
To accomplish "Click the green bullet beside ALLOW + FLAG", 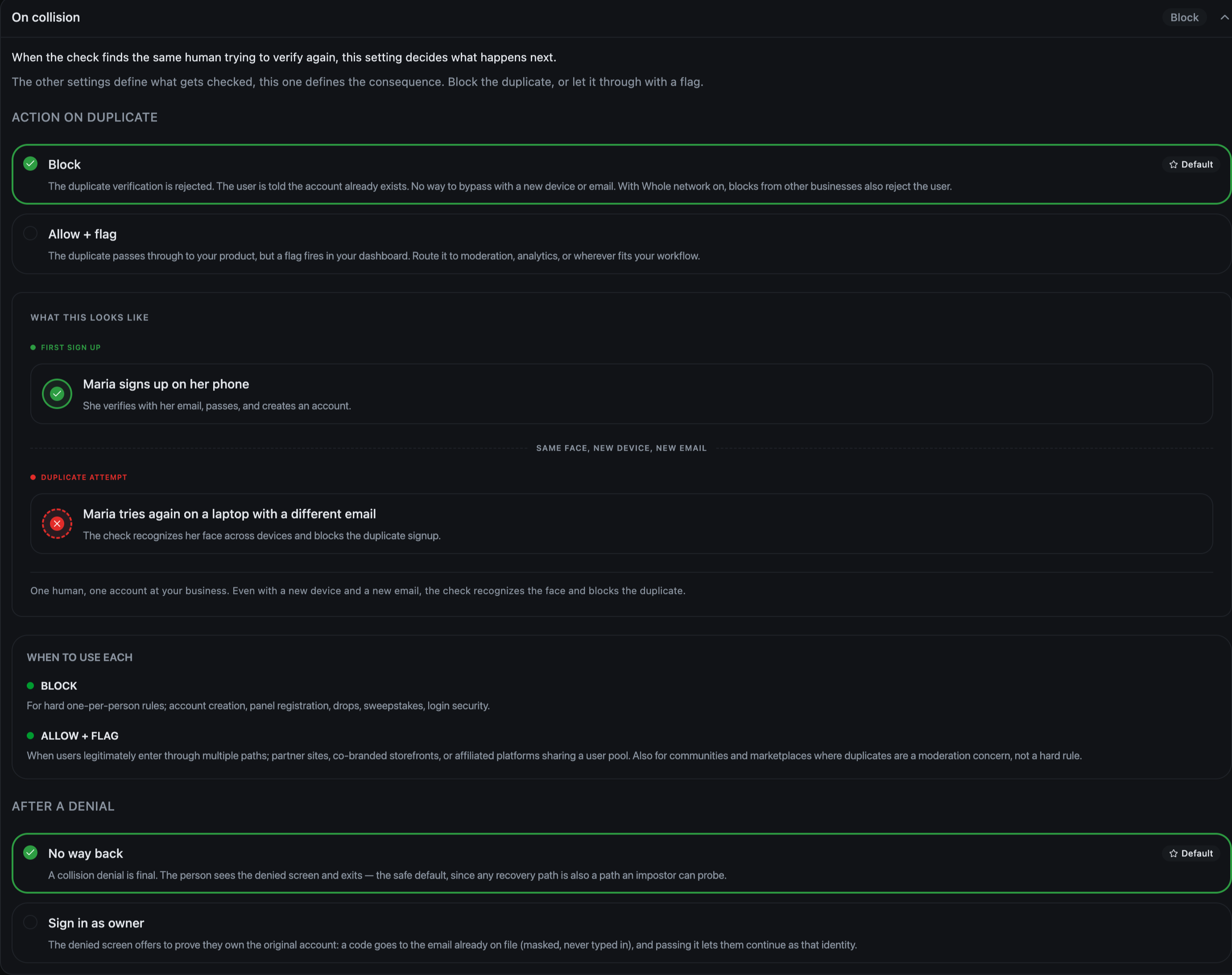I will click(x=30, y=736).
